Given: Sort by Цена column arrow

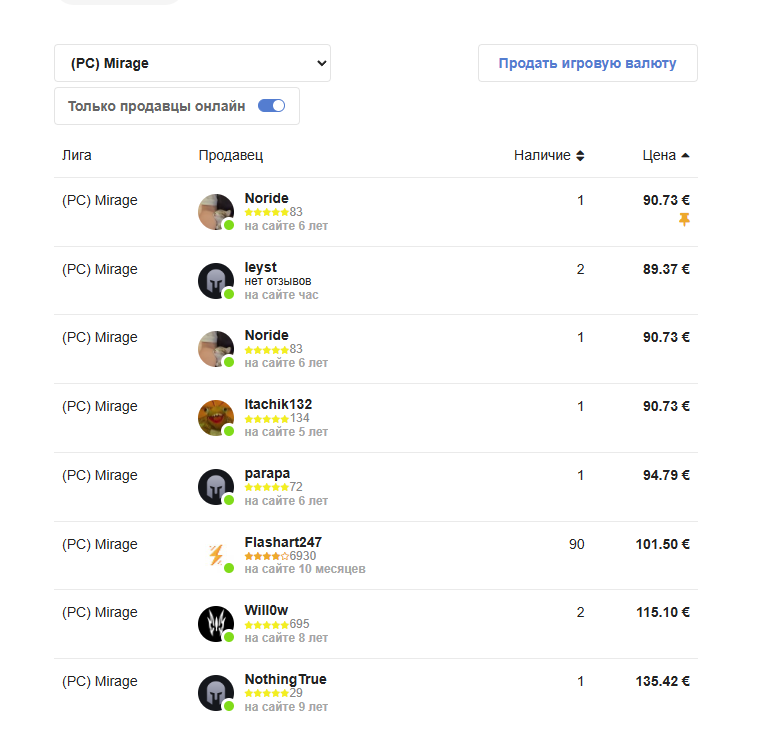Looking at the screenshot, I should pyautogui.click(x=685, y=156).
